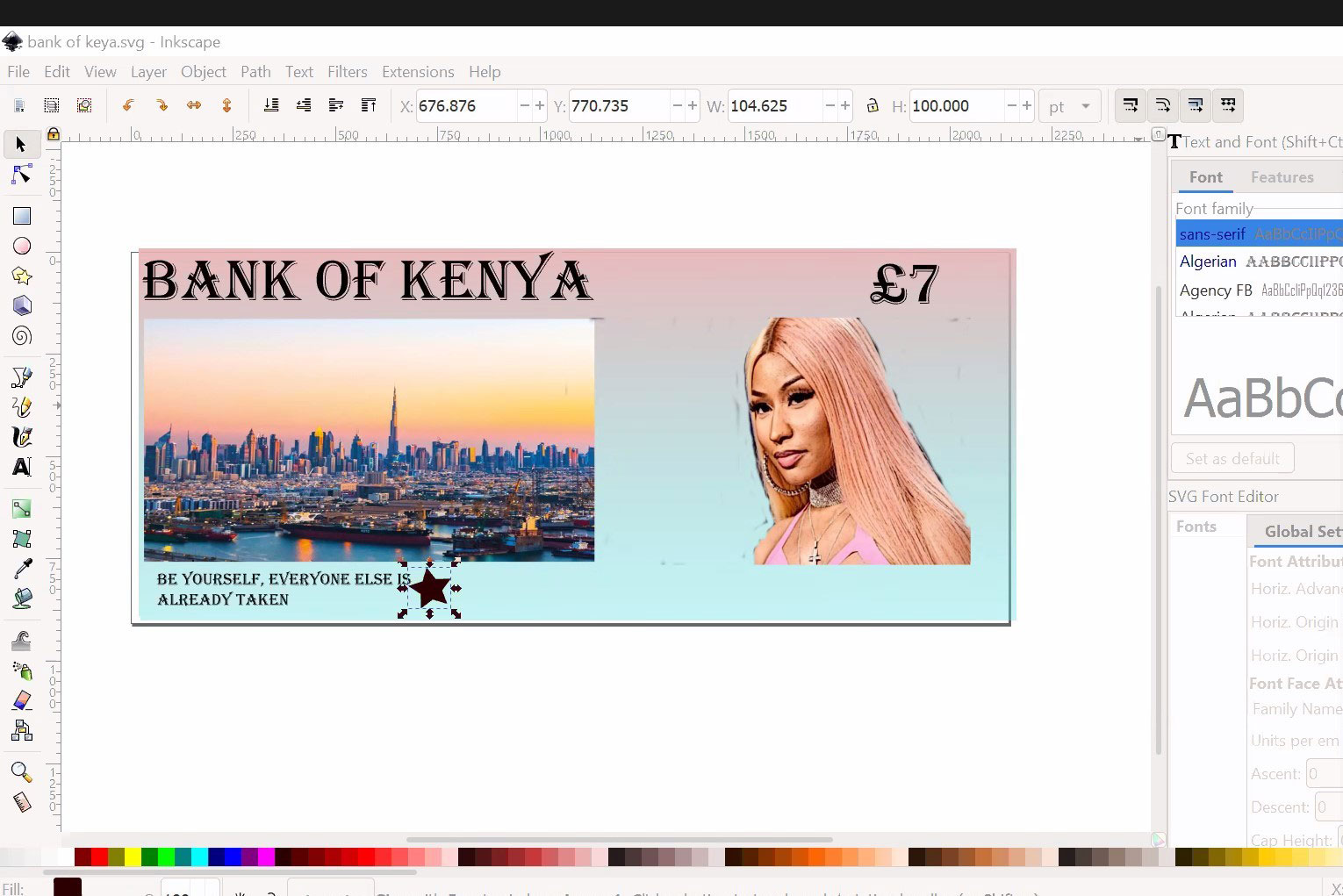Pick the Star and polygon tool
The width and height of the screenshot is (1343, 896).
[22, 276]
